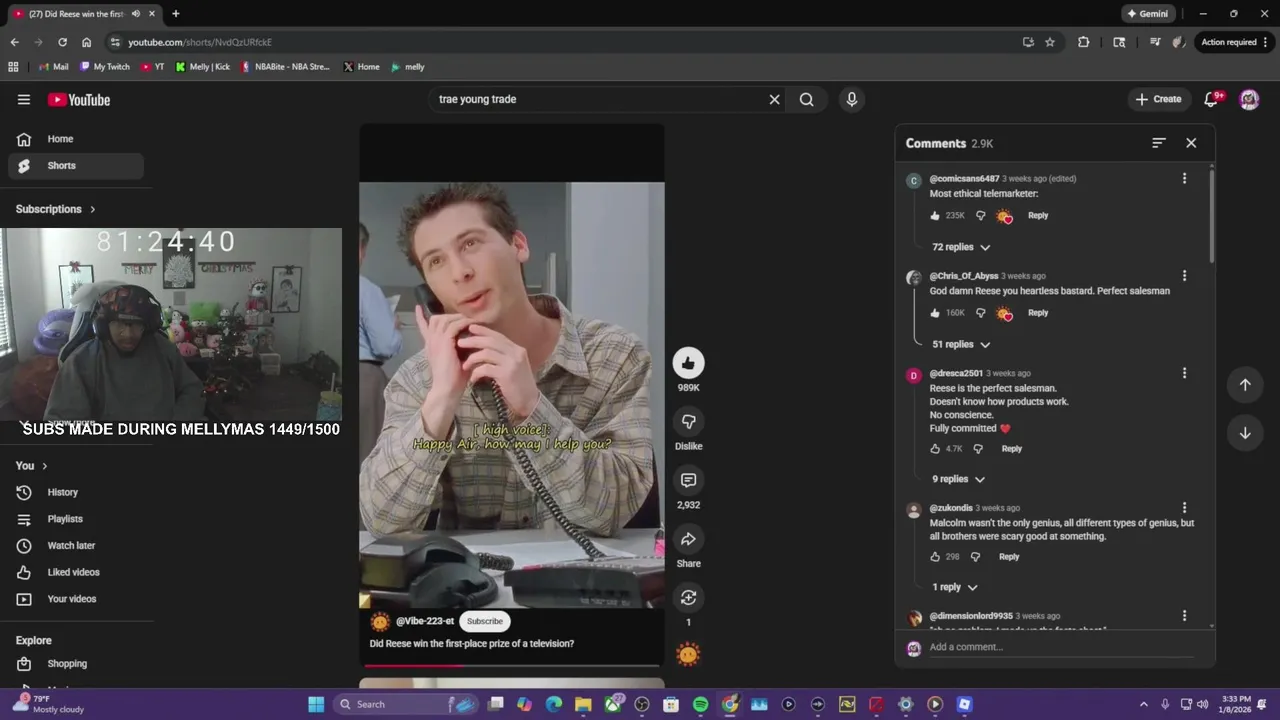Go to the next Short arrow

point(1245,433)
